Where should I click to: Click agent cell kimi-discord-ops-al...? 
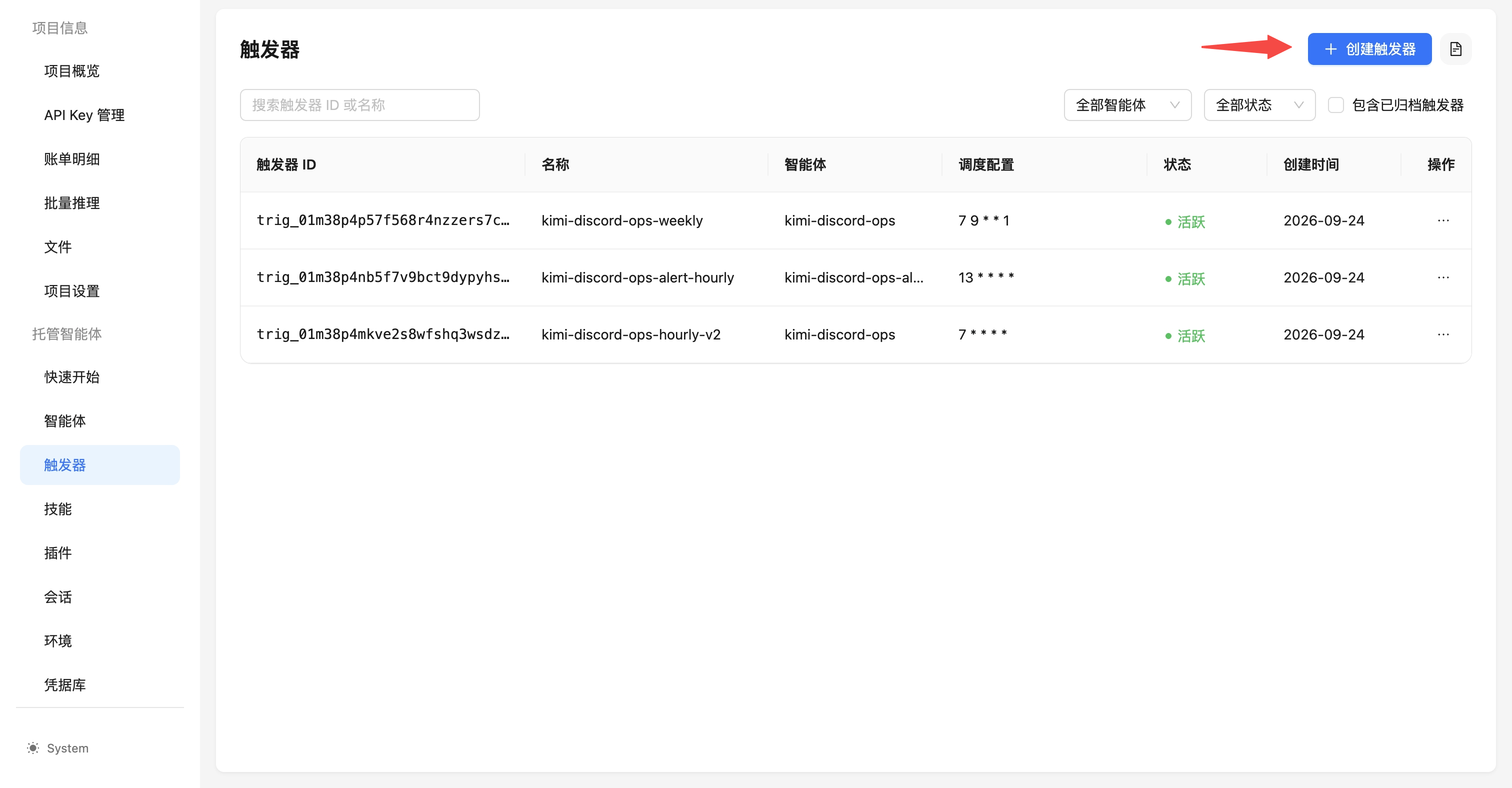[853, 277]
